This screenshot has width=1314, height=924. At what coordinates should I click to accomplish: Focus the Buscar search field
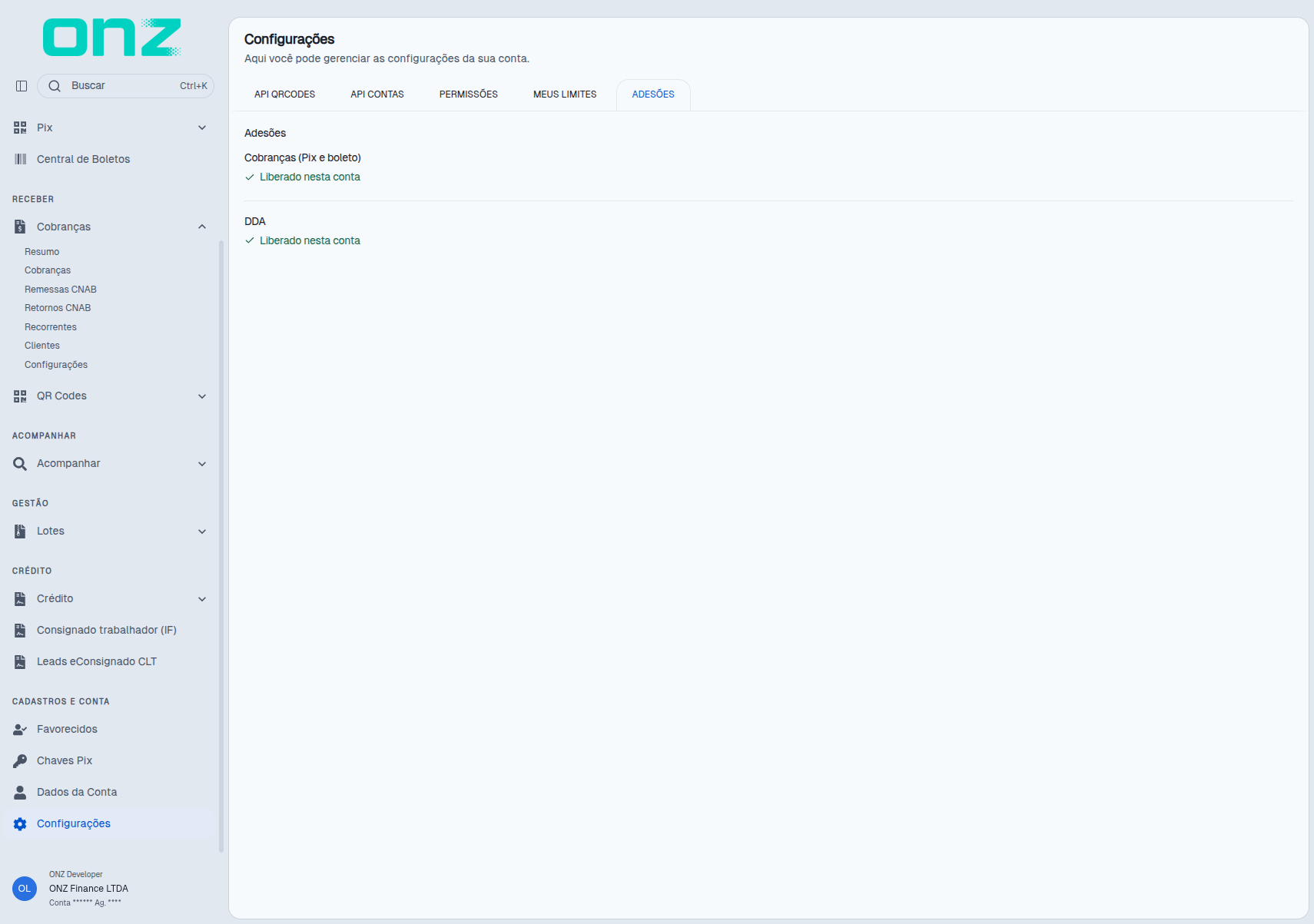[x=126, y=86]
